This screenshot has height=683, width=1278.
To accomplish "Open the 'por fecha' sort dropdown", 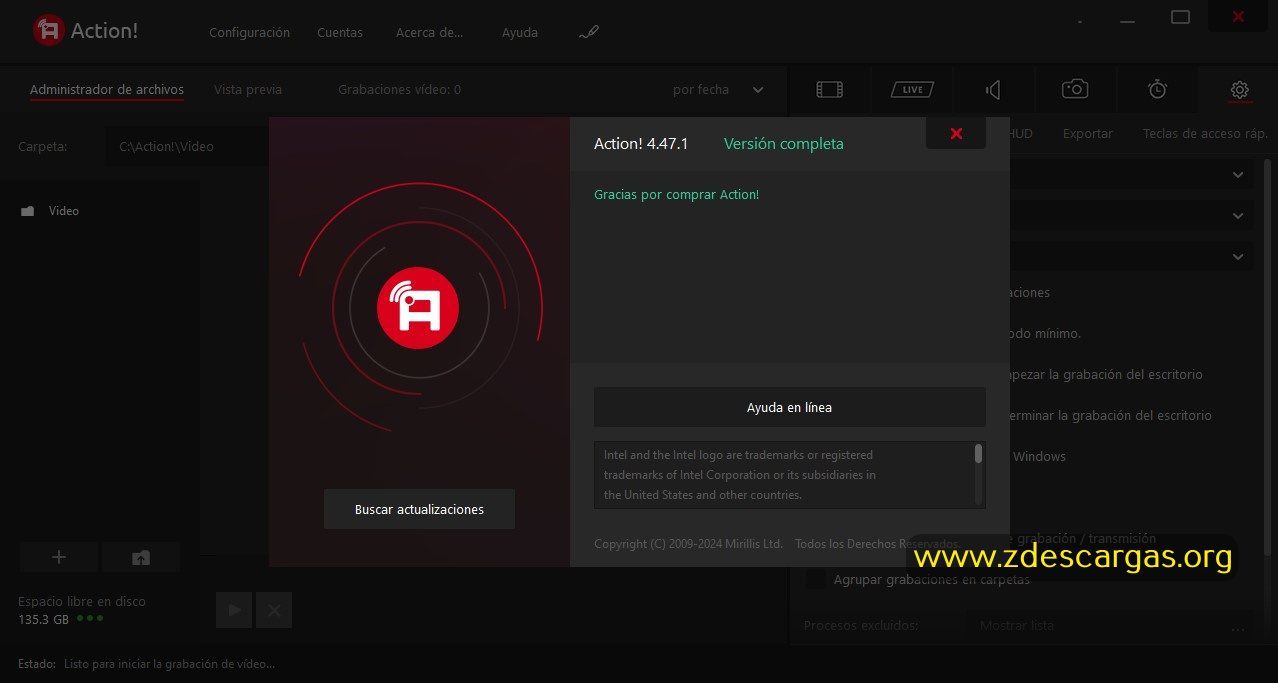I will pos(718,89).
